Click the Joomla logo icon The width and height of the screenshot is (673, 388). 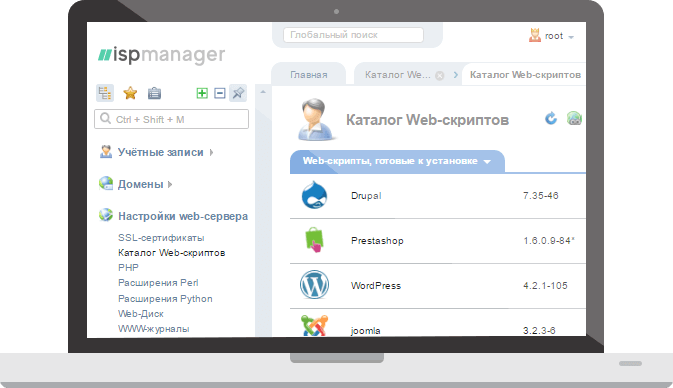(x=314, y=326)
